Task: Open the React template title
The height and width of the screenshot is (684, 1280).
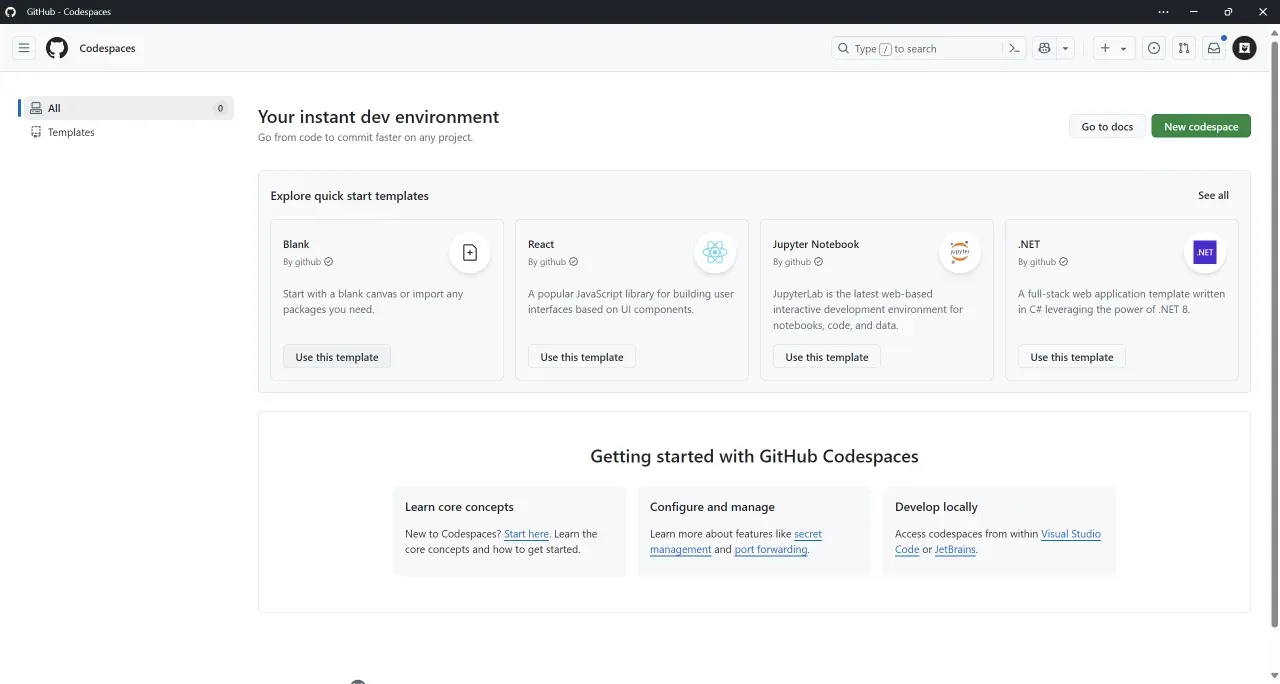Action: [541, 244]
